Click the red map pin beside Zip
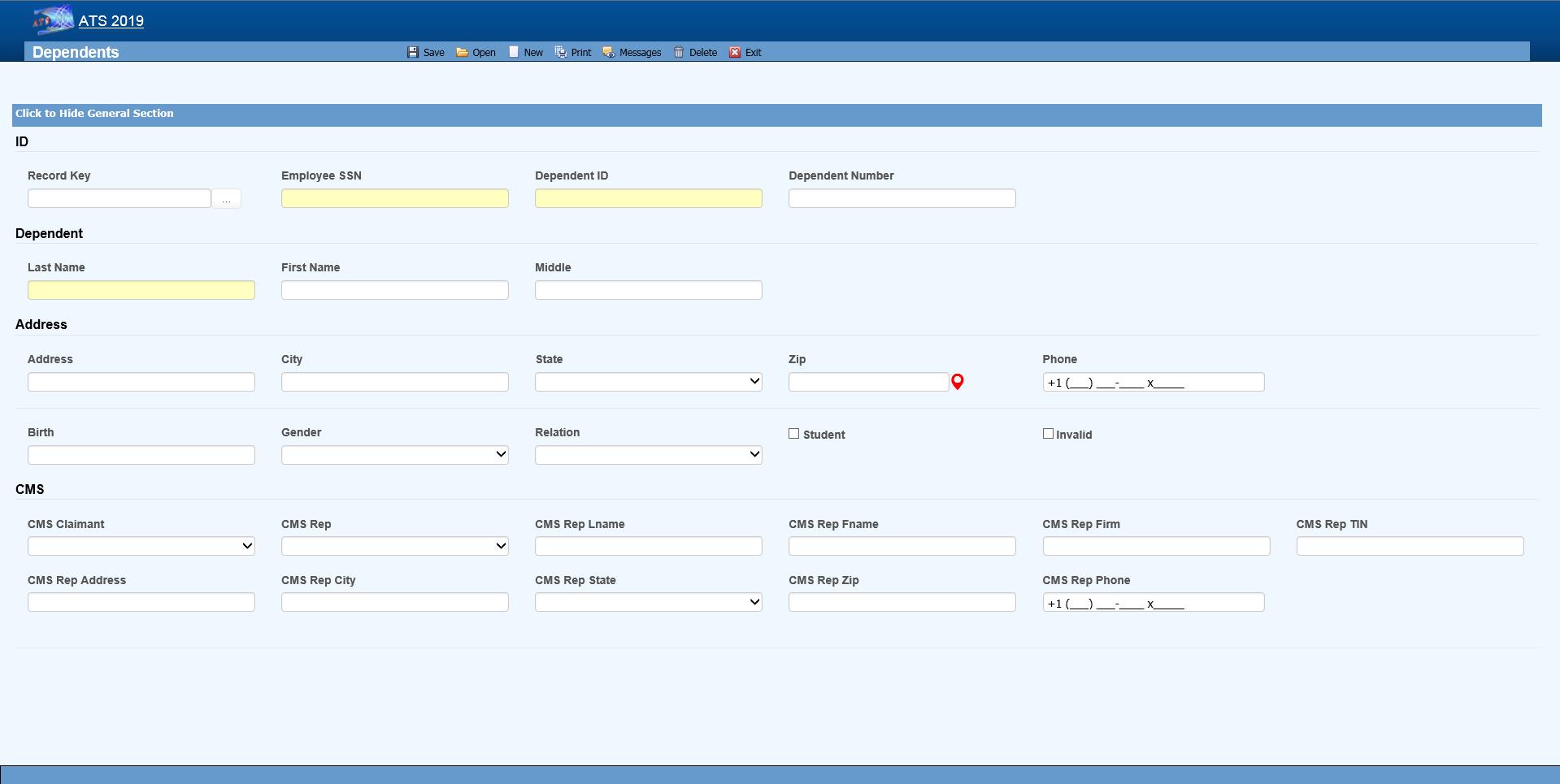1560x784 pixels. point(958,382)
